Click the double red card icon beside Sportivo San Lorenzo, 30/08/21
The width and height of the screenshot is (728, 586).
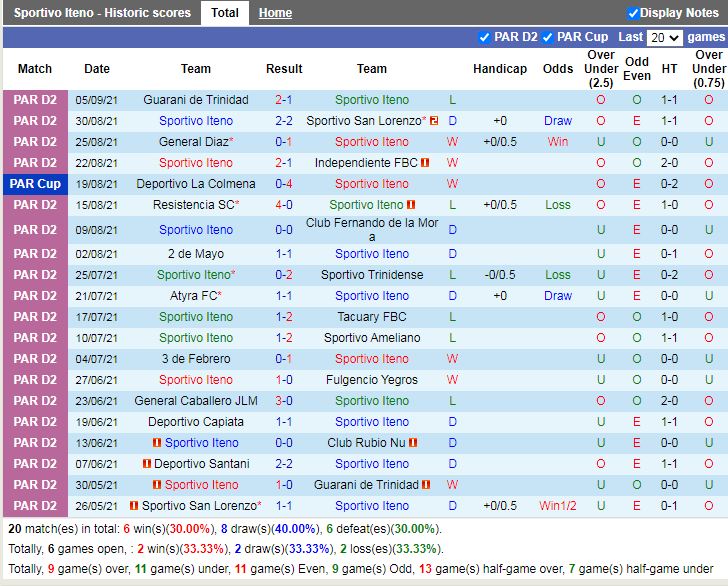[x=434, y=121]
